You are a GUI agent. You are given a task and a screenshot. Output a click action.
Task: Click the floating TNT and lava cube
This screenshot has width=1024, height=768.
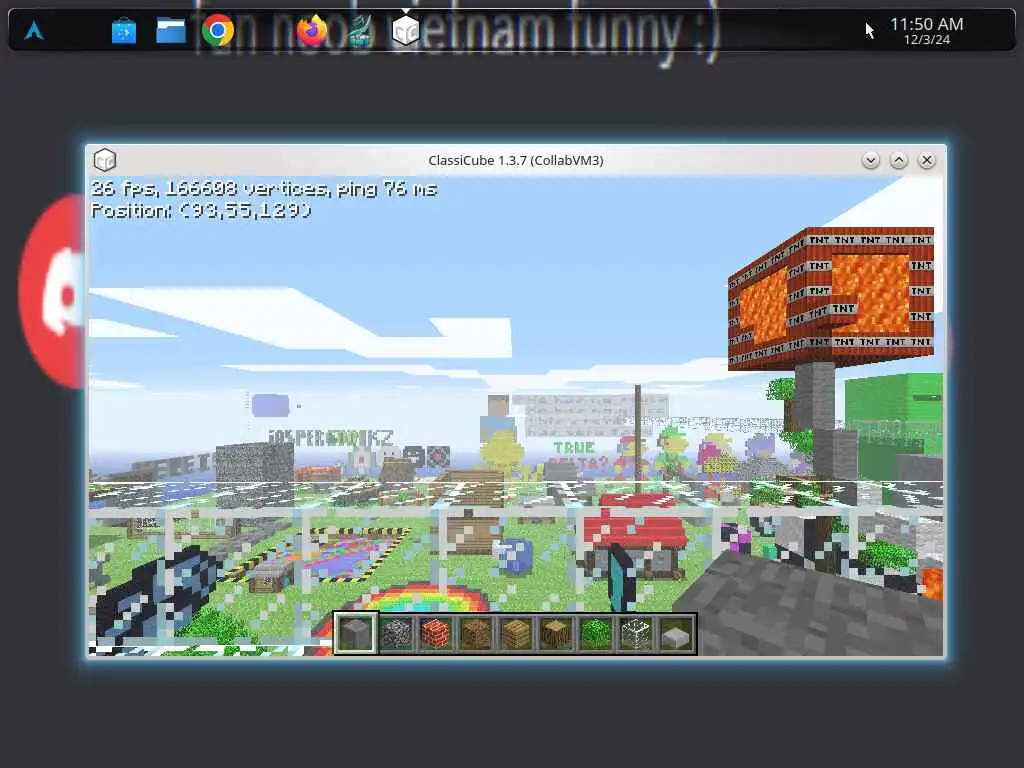(x=831, y=298)
